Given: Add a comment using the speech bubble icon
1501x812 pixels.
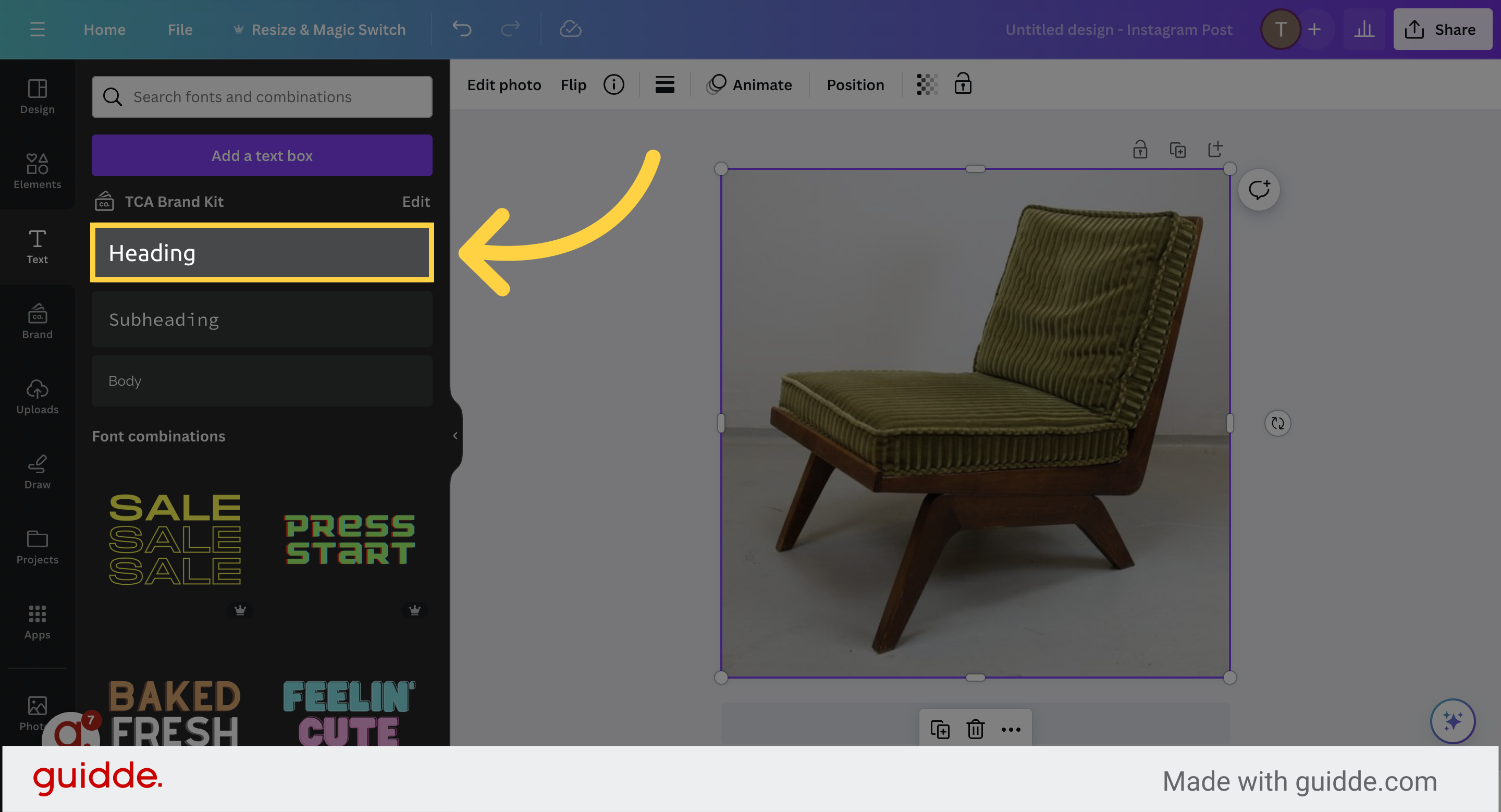Looking at the screenshot, I should click(x=1259, y=189).
